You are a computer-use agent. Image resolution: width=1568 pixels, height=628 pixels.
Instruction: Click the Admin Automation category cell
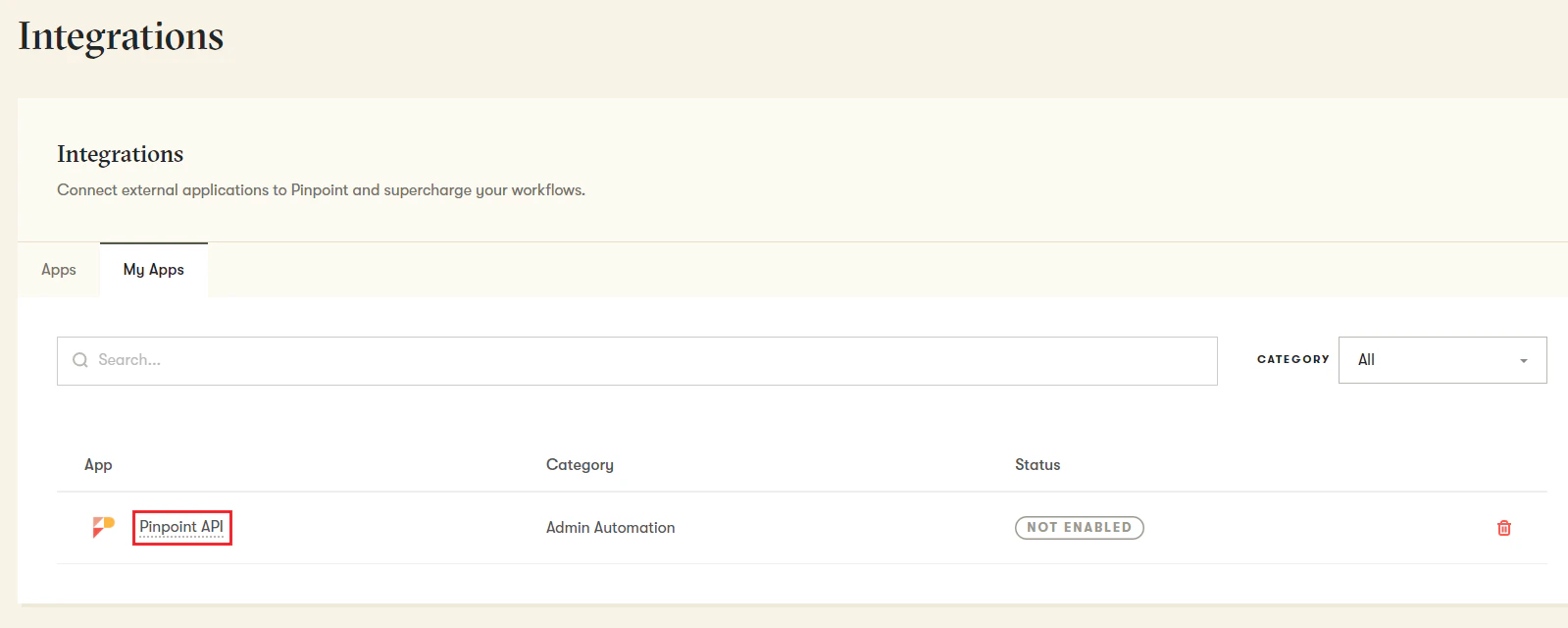pyautogui.click(x=610, y=528)
